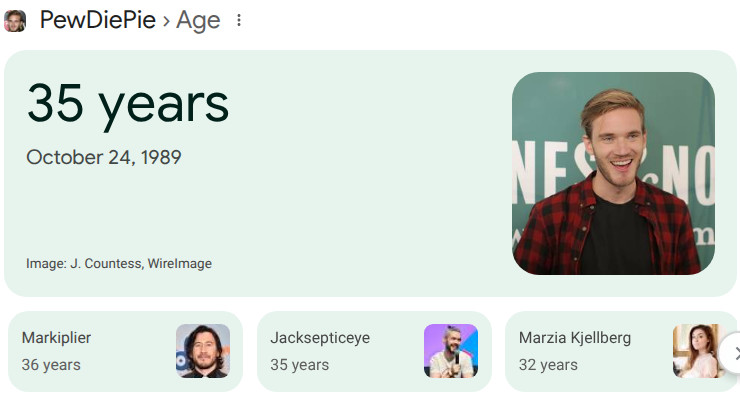Click the October 24, 1989 birthdate text
This screenshot has width=740, height=404.
pyautogui.click(x=104, y=157)
